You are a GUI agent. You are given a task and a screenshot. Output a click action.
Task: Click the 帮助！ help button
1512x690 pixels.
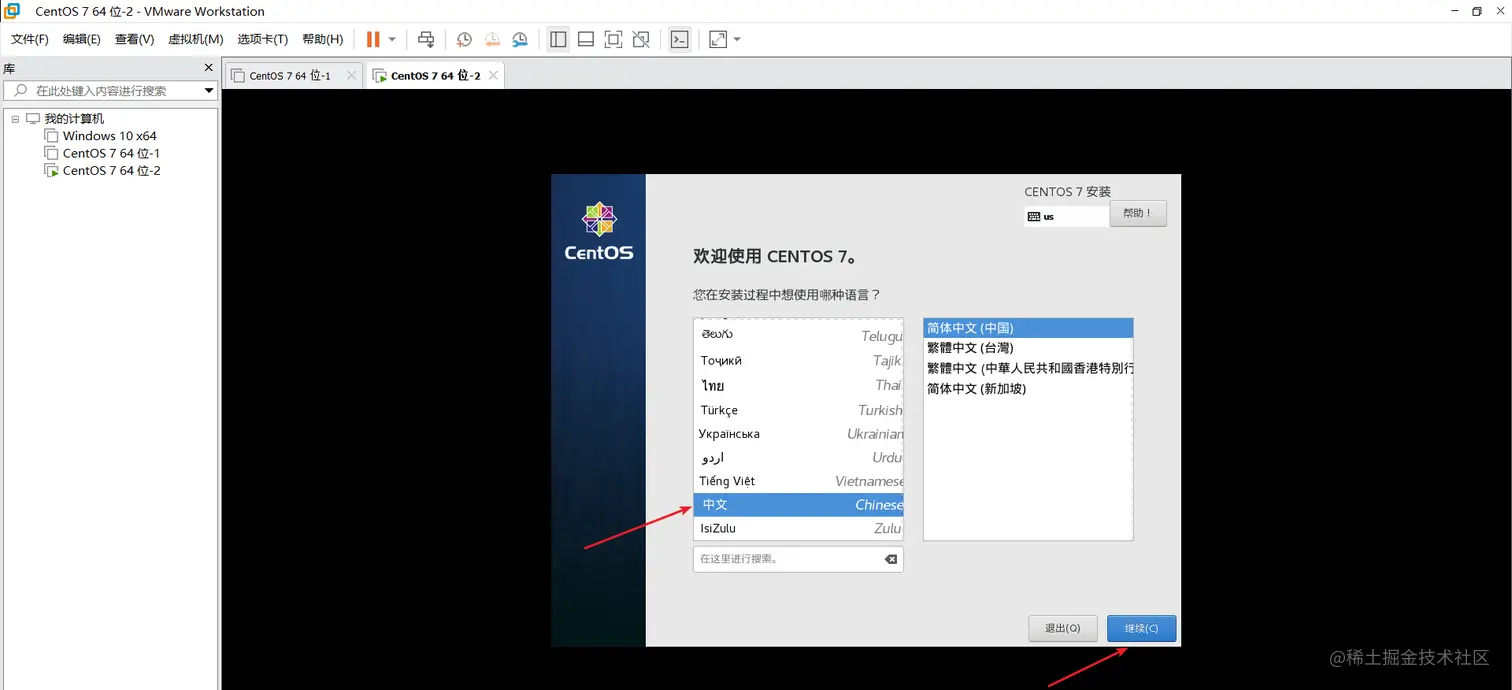pos(1138,213)
